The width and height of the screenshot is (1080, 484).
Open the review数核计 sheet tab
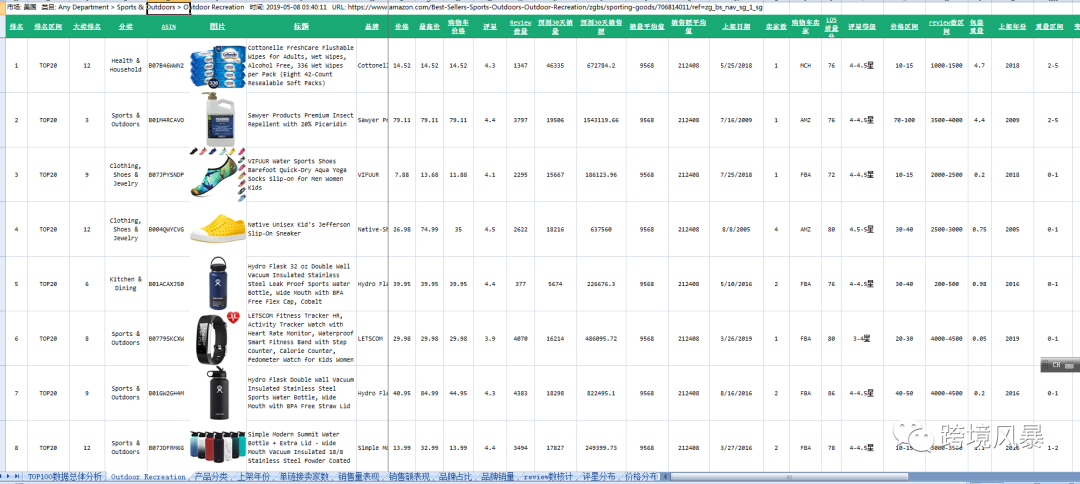point(550,476)
